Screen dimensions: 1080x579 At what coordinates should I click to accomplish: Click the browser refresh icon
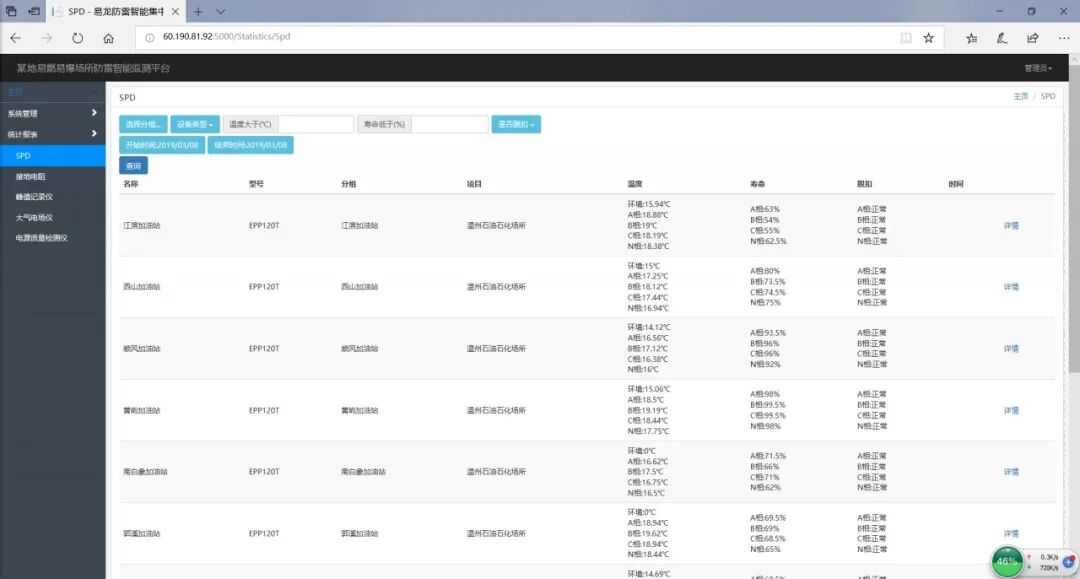coord(77,38)
